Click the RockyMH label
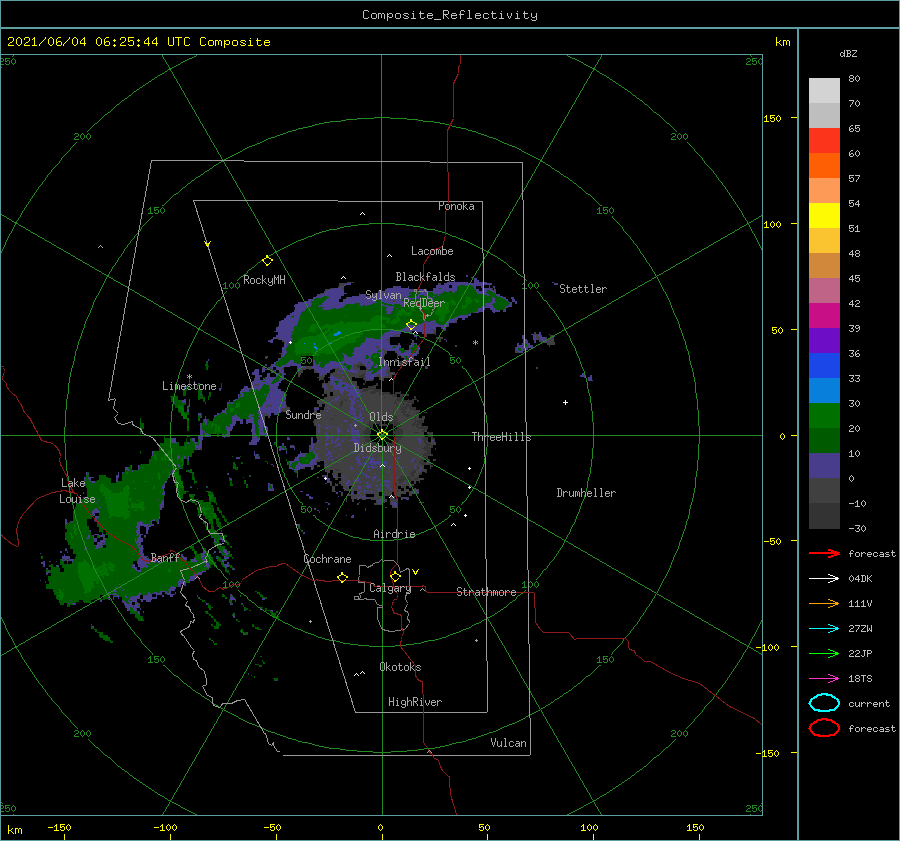The width and height of the screenshot is (900, 841). (264, 280)
